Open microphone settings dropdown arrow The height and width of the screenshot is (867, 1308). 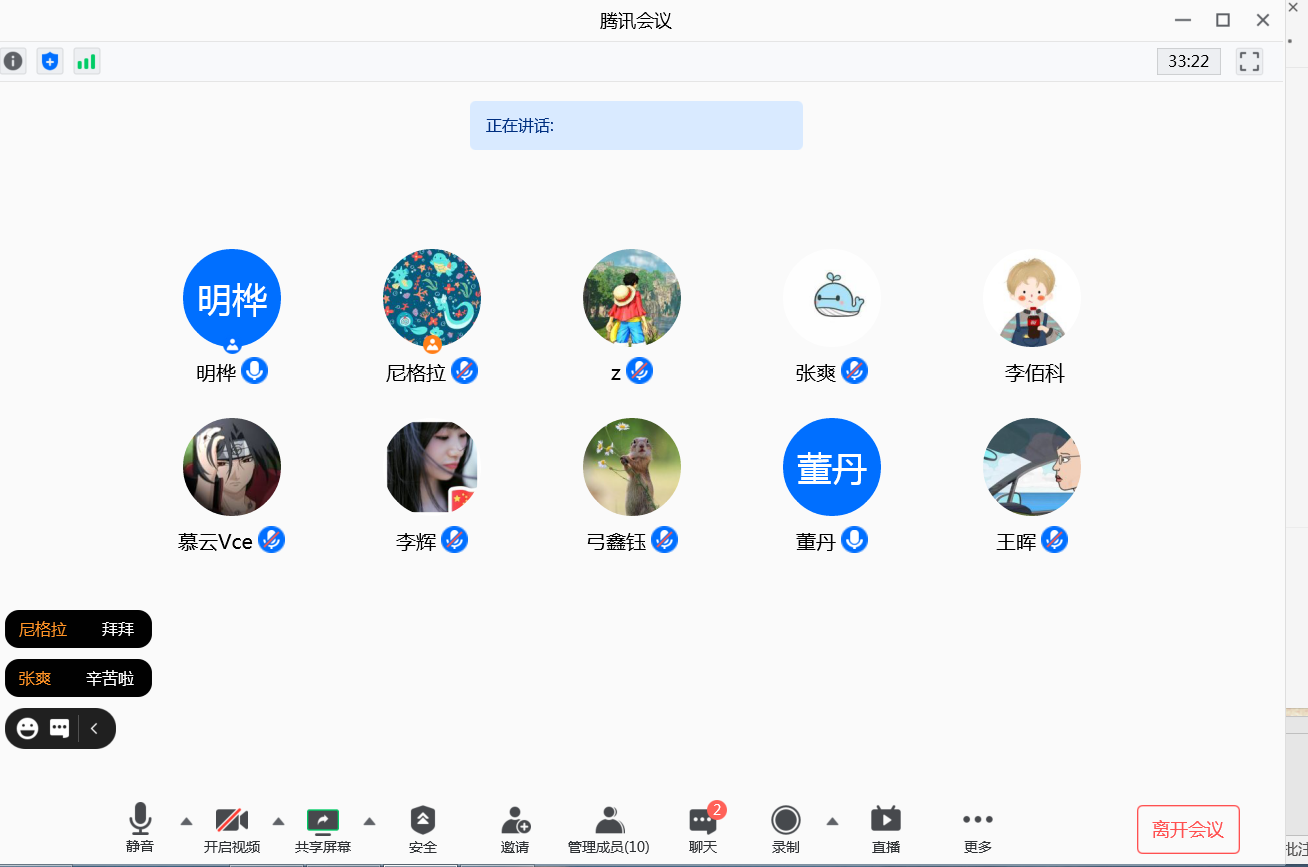click(x=186, y=821)
